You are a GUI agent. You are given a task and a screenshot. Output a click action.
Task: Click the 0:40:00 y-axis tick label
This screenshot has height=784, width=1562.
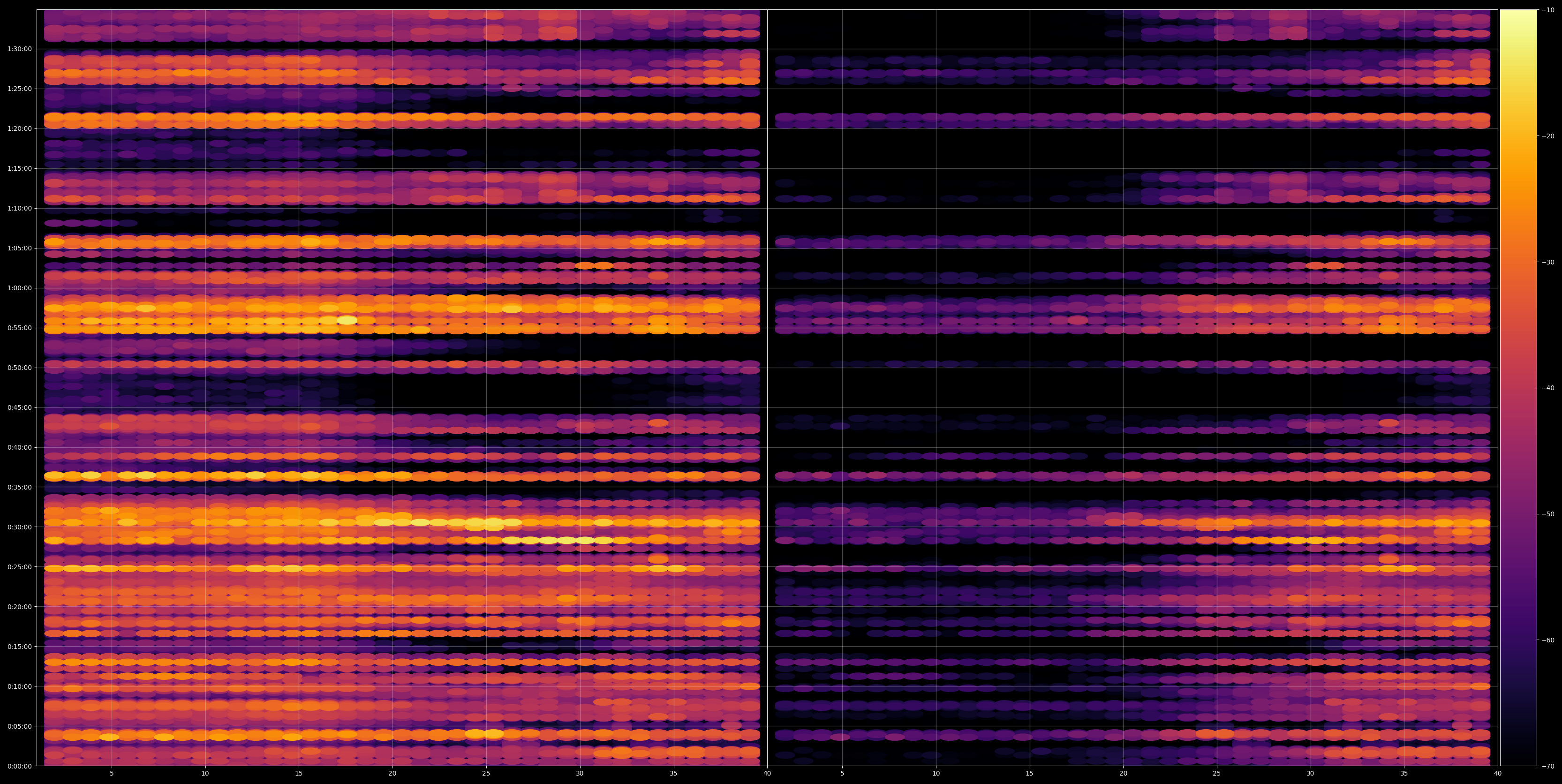[19, 447]
